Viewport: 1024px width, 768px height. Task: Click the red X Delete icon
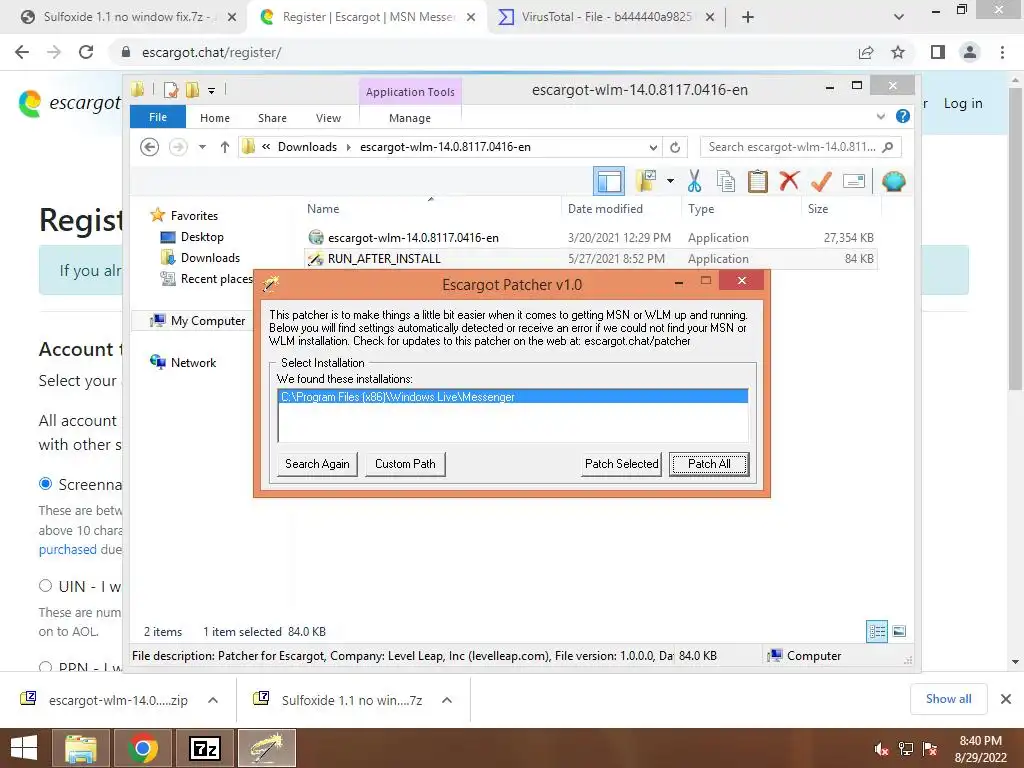click(x=789, y=180)
